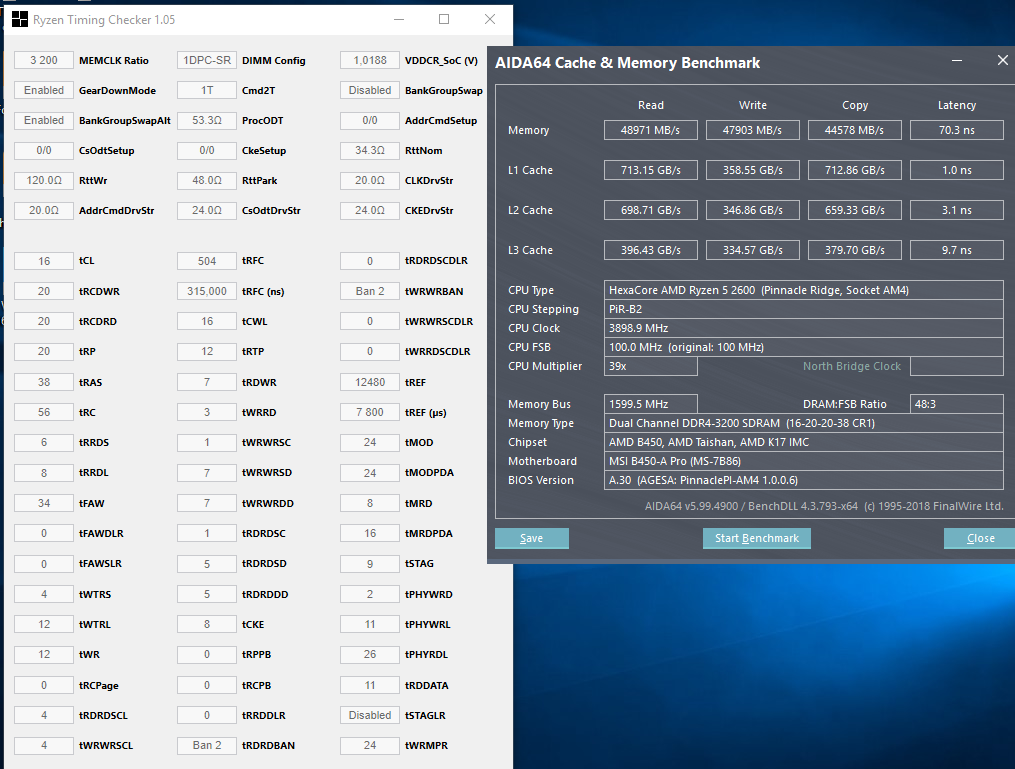This screenshot has width=1015, height=769.
Task: Click the Memory Latency 70.3 ns field
Action: [x=957, y=130]
